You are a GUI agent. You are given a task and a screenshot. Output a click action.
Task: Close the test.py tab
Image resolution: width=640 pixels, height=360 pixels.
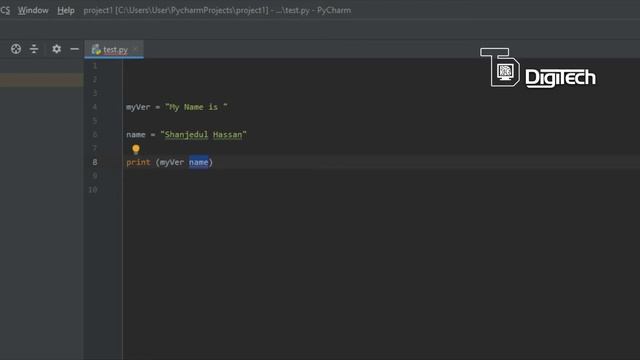pos(136,49)
